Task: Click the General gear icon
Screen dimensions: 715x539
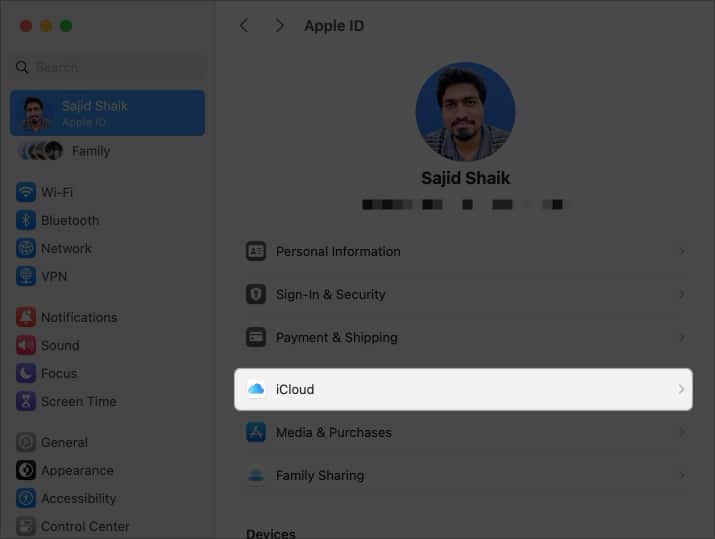Action: click(26, 442)
